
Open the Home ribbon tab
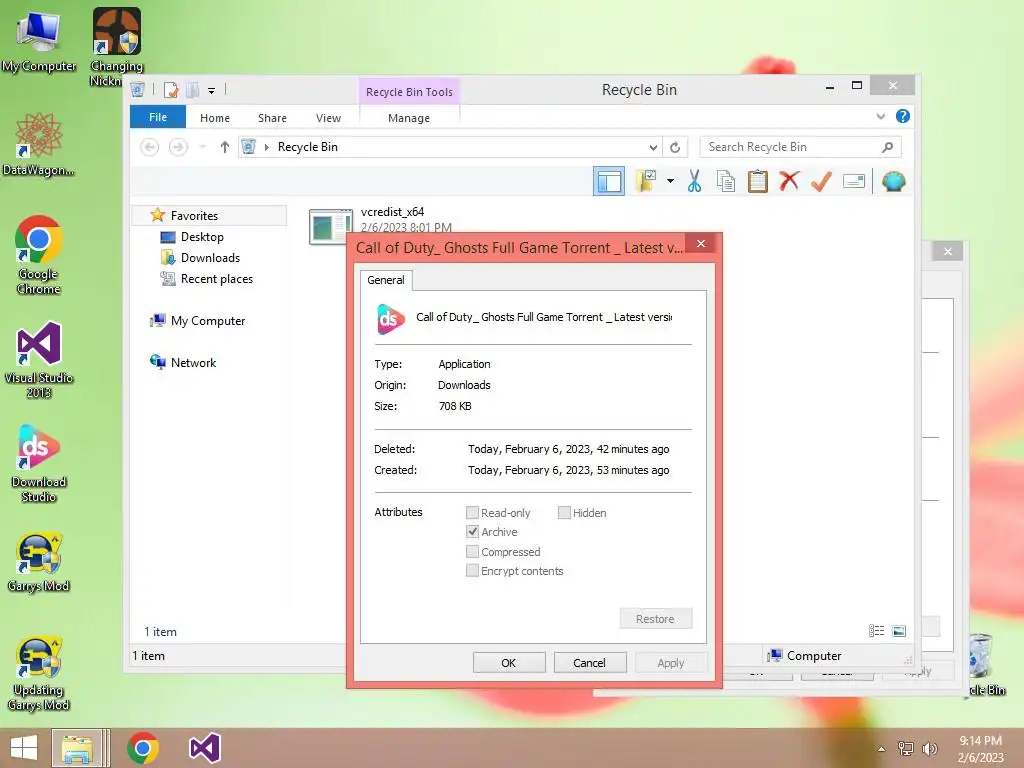tap(215, 118)
